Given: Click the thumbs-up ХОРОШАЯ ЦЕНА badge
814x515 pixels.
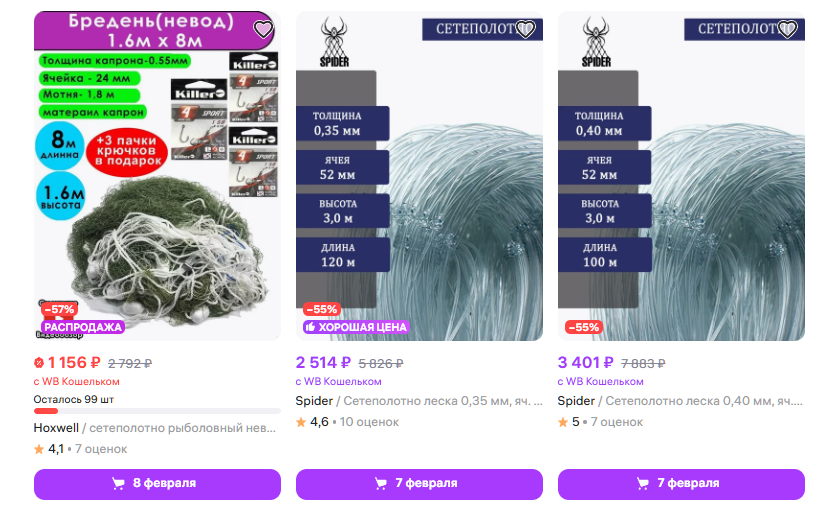Looking at the screenshot, I should [356, 327].
